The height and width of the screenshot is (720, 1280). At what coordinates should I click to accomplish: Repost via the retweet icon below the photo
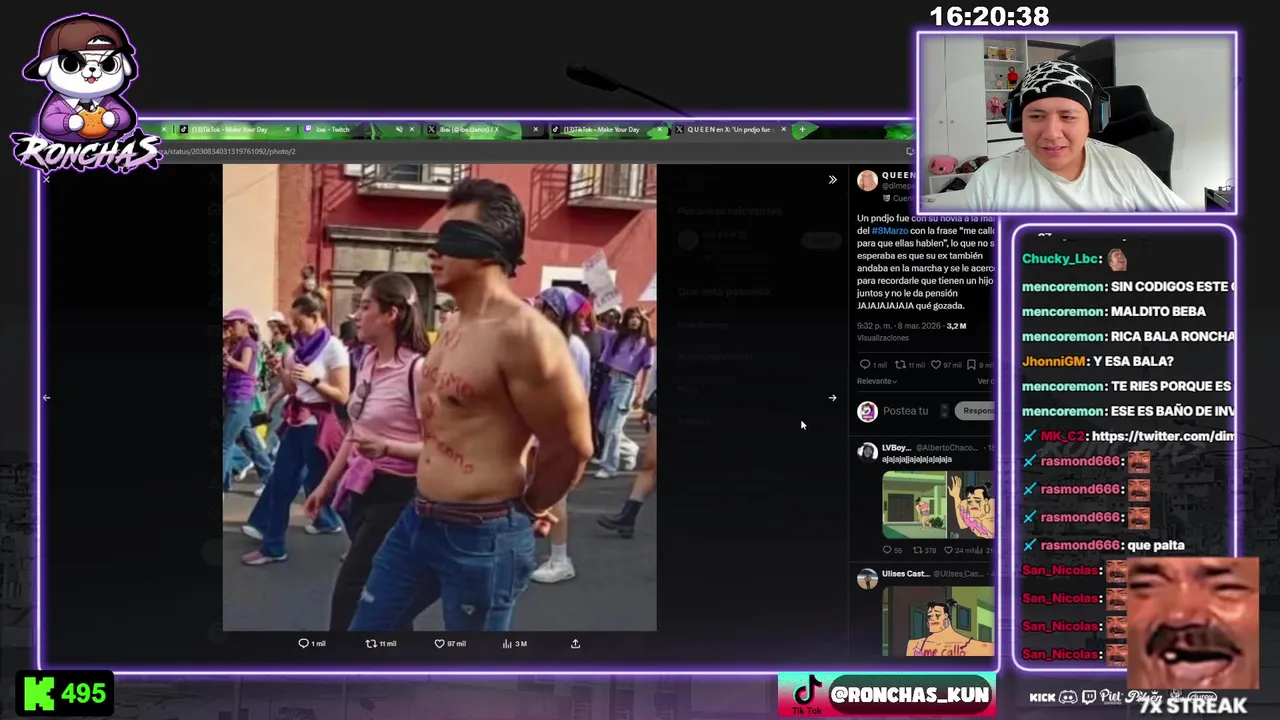point(371,644)
